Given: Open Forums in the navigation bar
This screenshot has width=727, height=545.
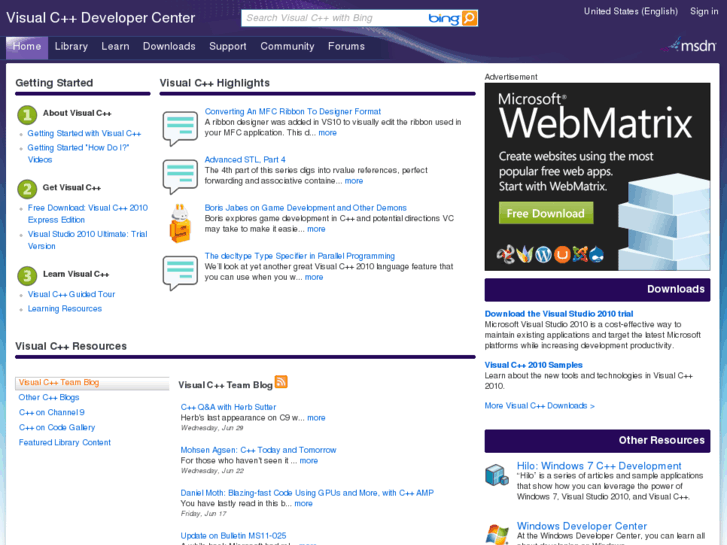Looking at the screenshot, I should (346, 46).
